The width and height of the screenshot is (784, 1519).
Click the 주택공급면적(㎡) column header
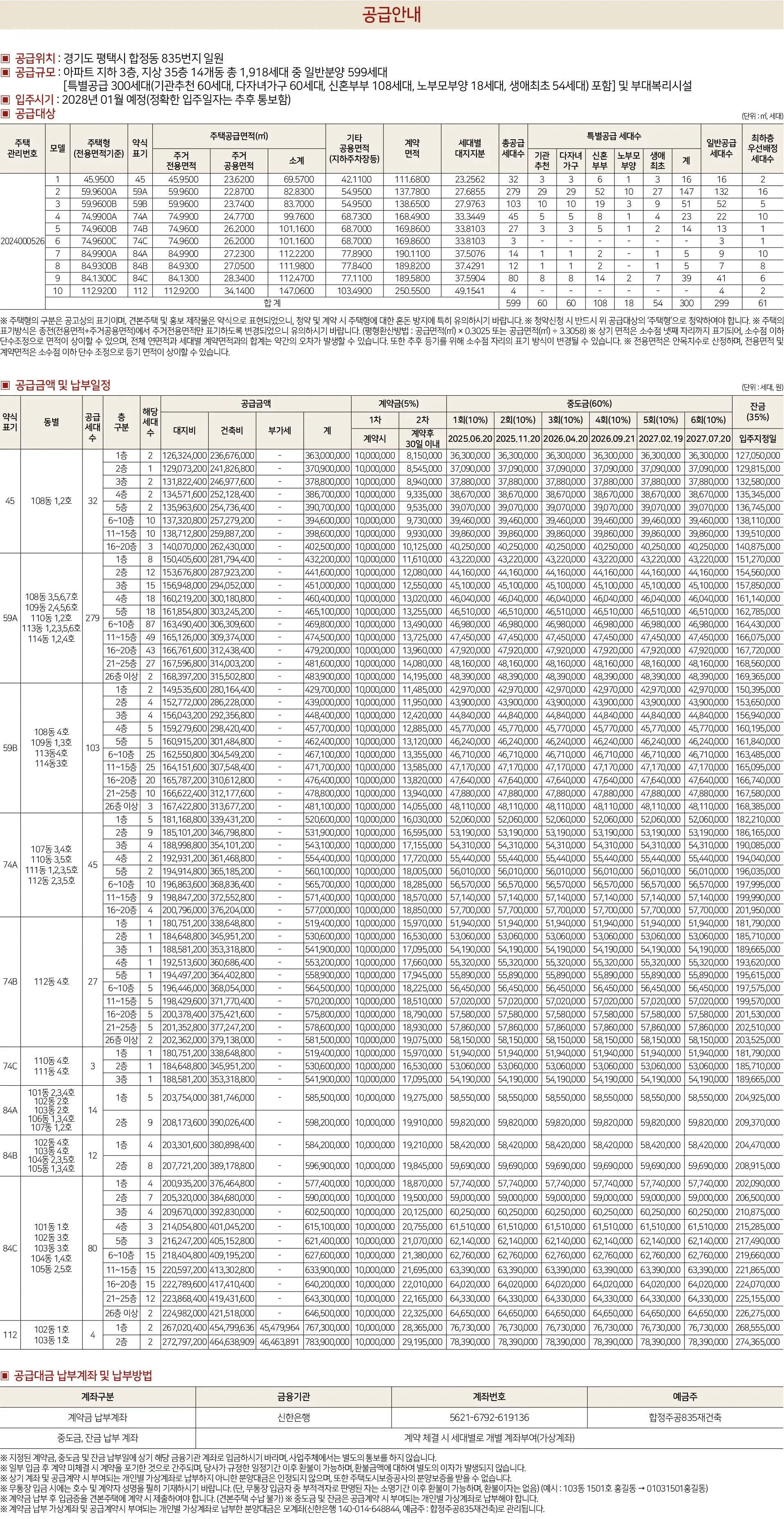pos(239,136)
